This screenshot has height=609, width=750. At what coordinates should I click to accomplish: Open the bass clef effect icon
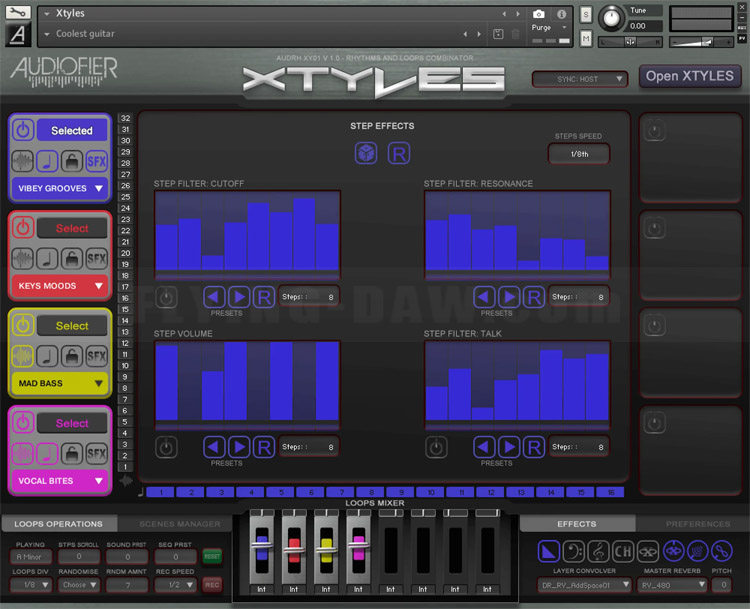574,551
